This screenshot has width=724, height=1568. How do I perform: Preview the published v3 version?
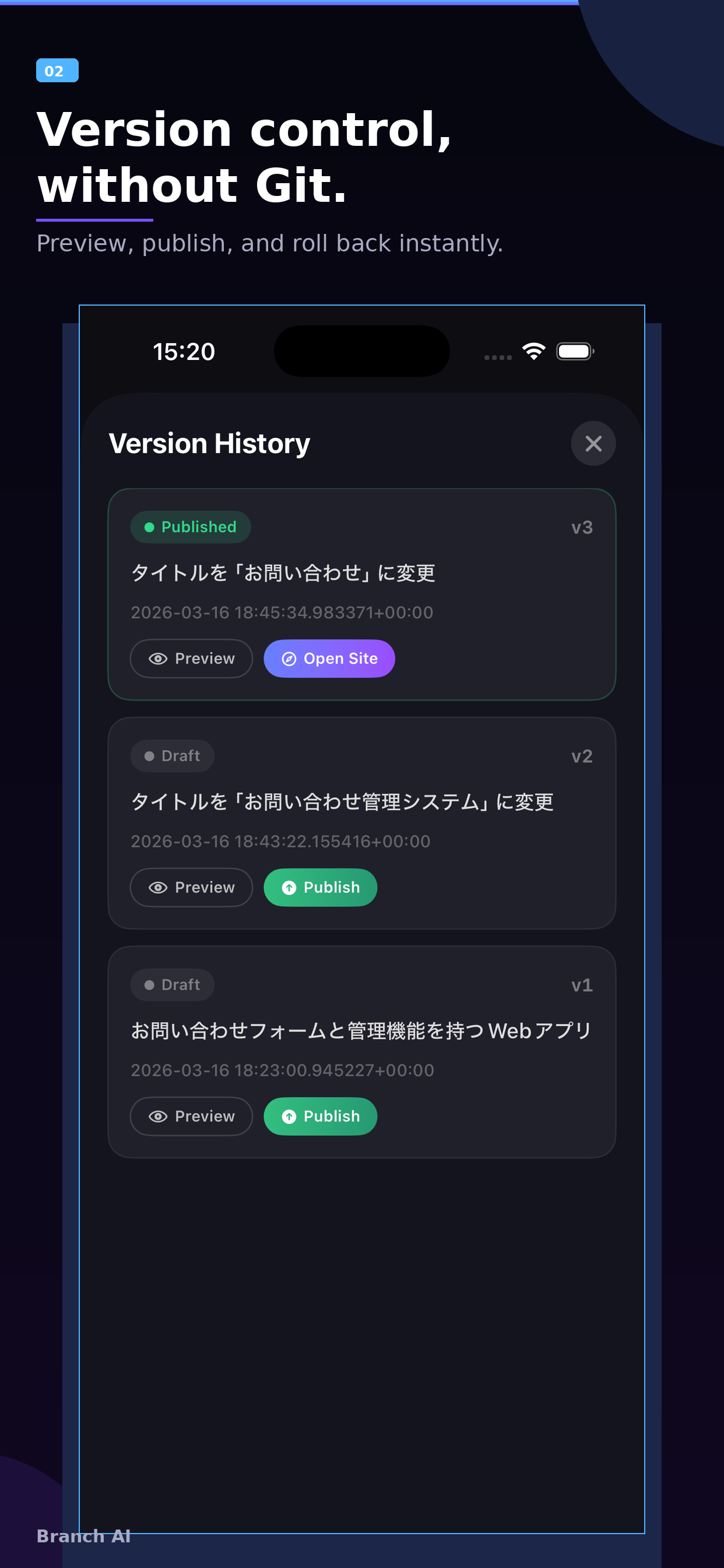coord(192,659)
